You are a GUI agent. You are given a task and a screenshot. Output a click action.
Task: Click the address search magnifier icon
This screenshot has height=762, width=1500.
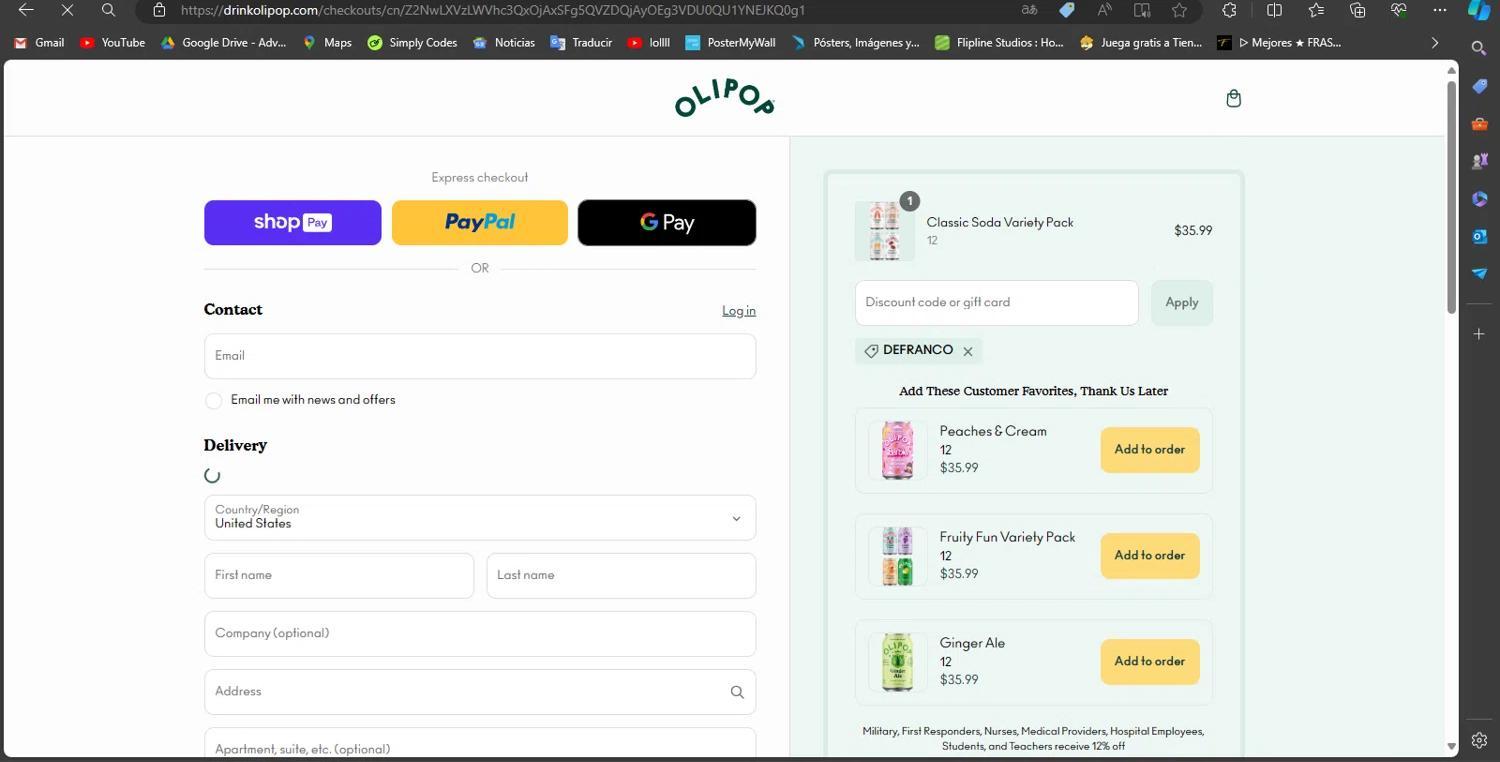pos(737,692)
